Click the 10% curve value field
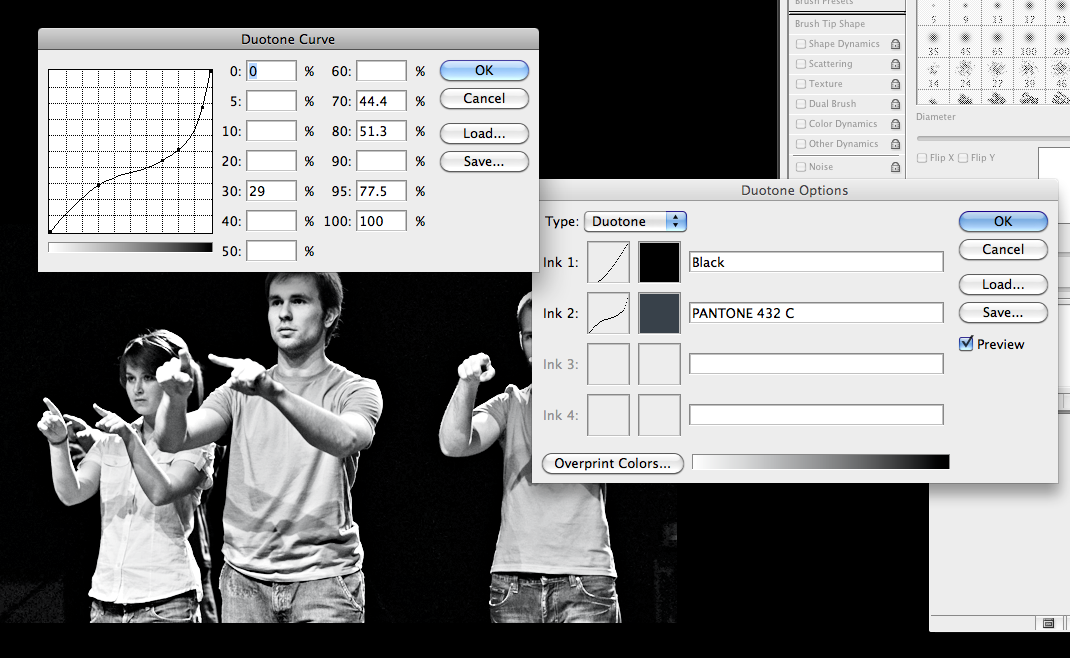The image size is (1070, 658). (x=272, y=131)
